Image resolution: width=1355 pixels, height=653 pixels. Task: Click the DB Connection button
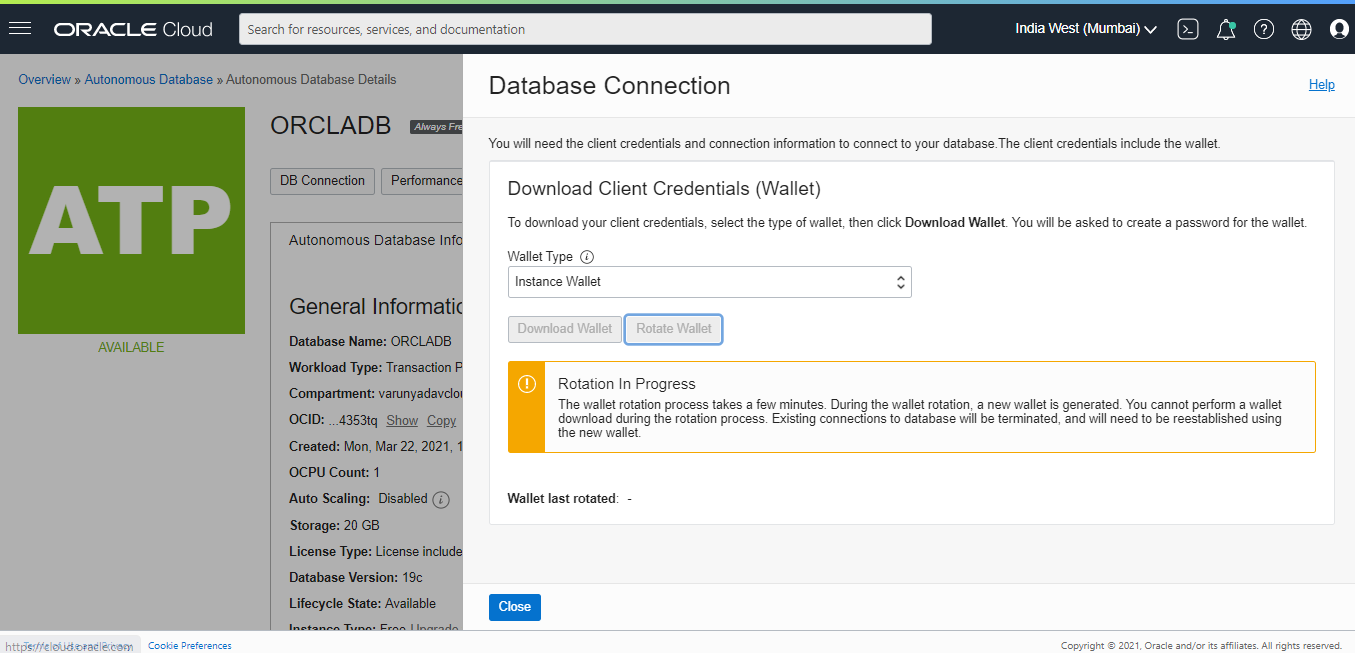[x=322, y=181]
